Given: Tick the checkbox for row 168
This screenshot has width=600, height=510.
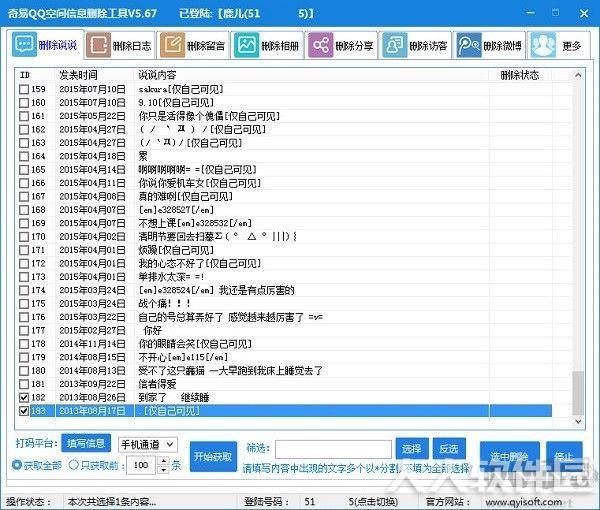Looking at the screenshot, I should coord(24,210).
